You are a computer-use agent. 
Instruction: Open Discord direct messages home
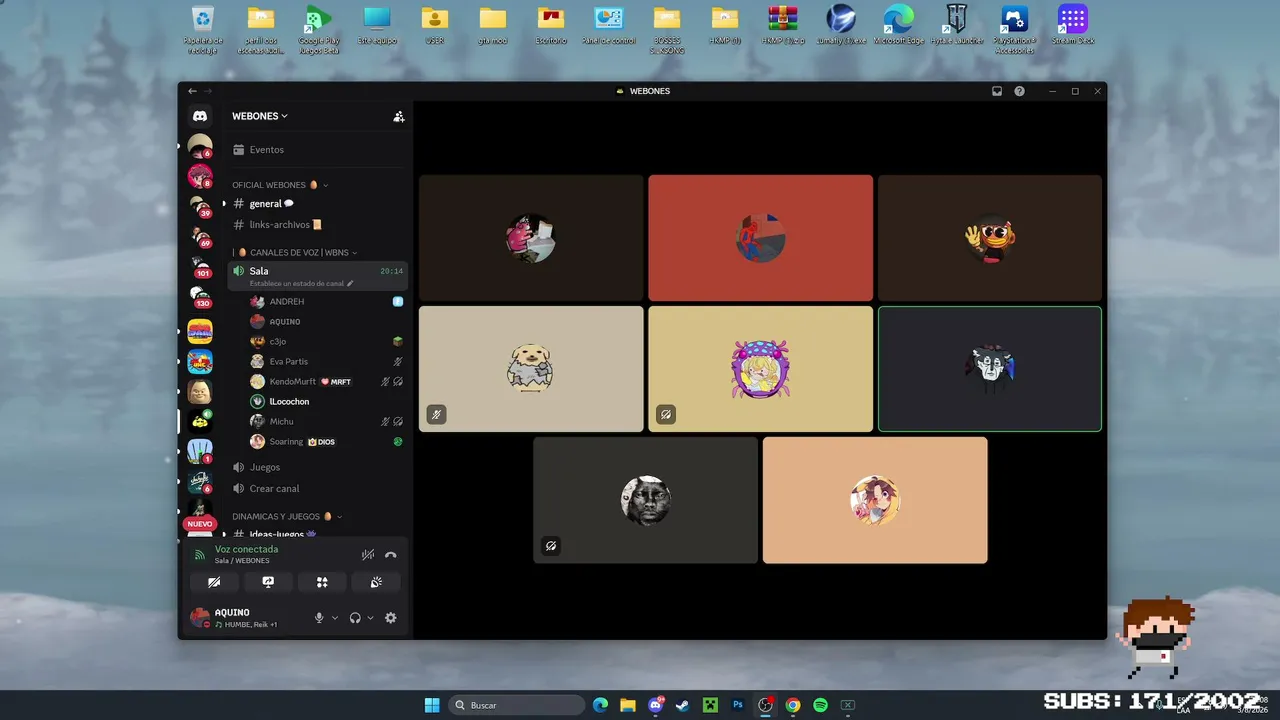click(x=200, y=116)
